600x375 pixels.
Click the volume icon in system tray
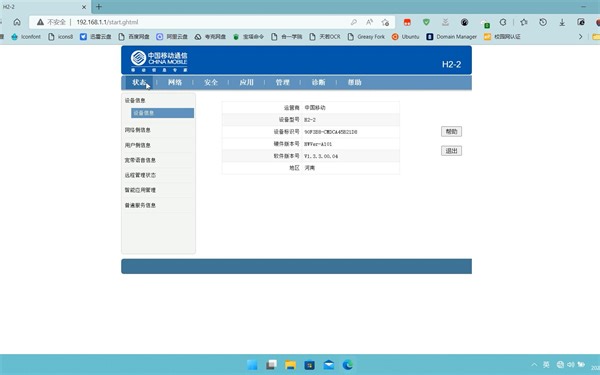pyautogui.click(x=571, y=365)
